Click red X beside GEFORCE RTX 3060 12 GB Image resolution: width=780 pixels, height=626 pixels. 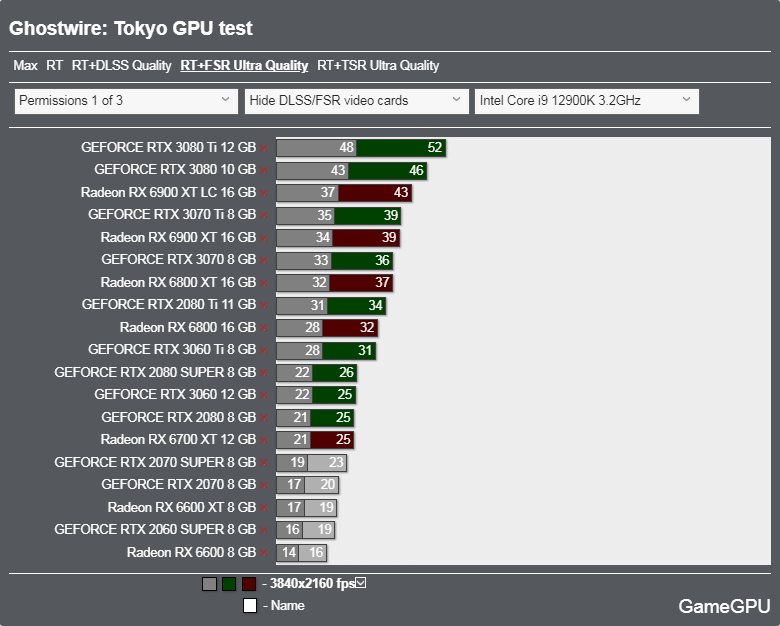[264, 395]
